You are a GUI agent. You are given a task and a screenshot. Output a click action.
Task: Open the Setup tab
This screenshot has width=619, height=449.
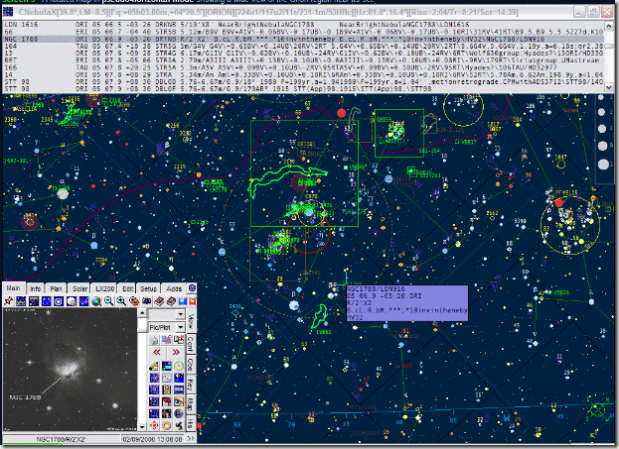[150, 288]
